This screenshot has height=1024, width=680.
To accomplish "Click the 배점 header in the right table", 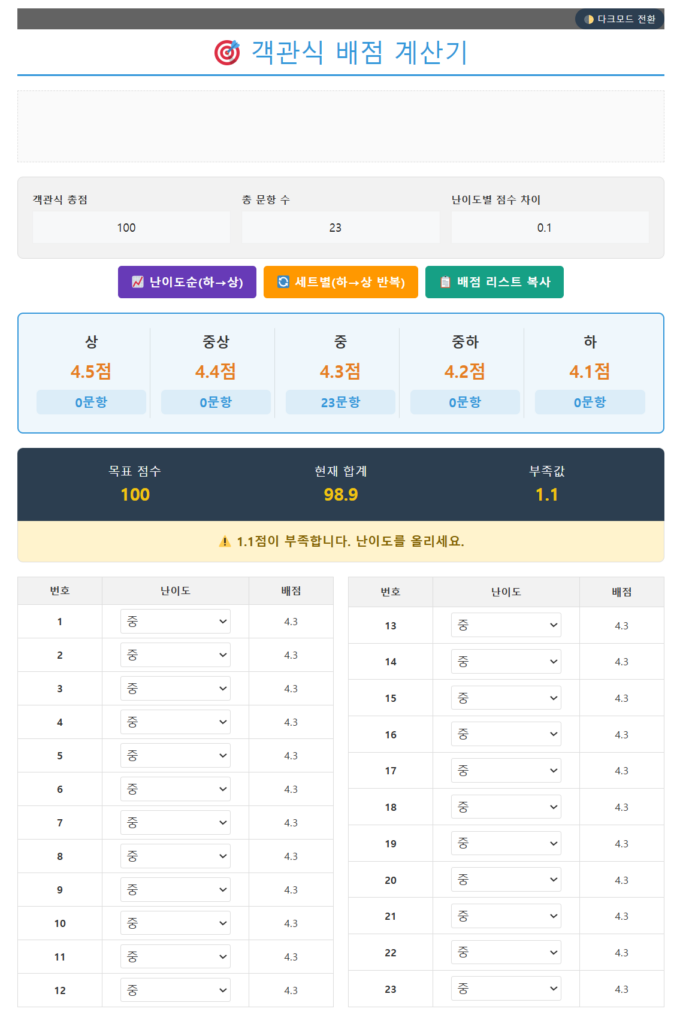I will 621,592.
